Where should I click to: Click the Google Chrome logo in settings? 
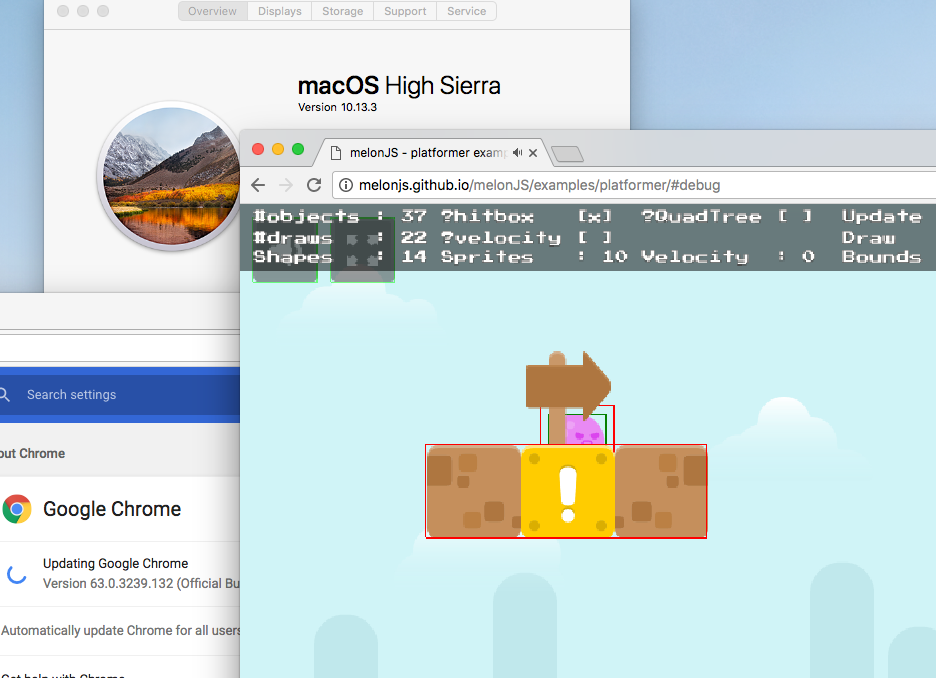[x=17, y=509]
